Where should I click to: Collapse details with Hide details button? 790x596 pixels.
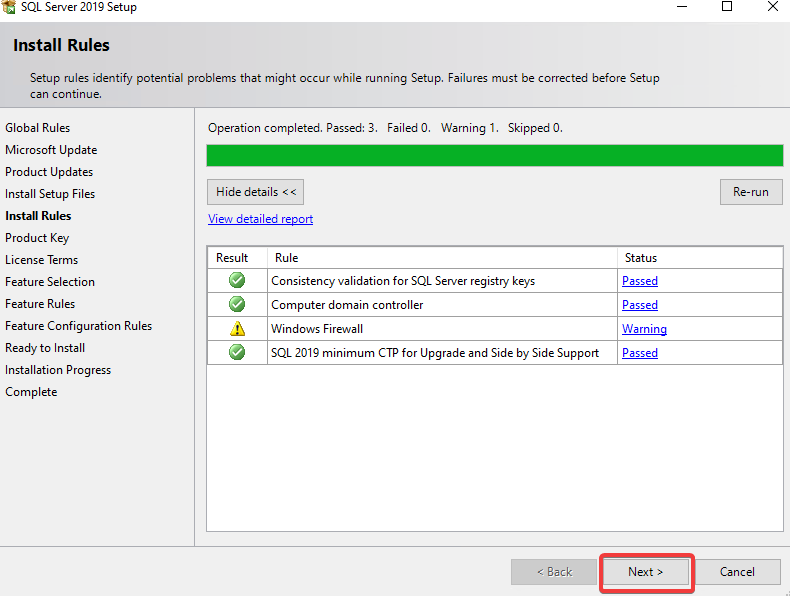click(x=255, y=192)
